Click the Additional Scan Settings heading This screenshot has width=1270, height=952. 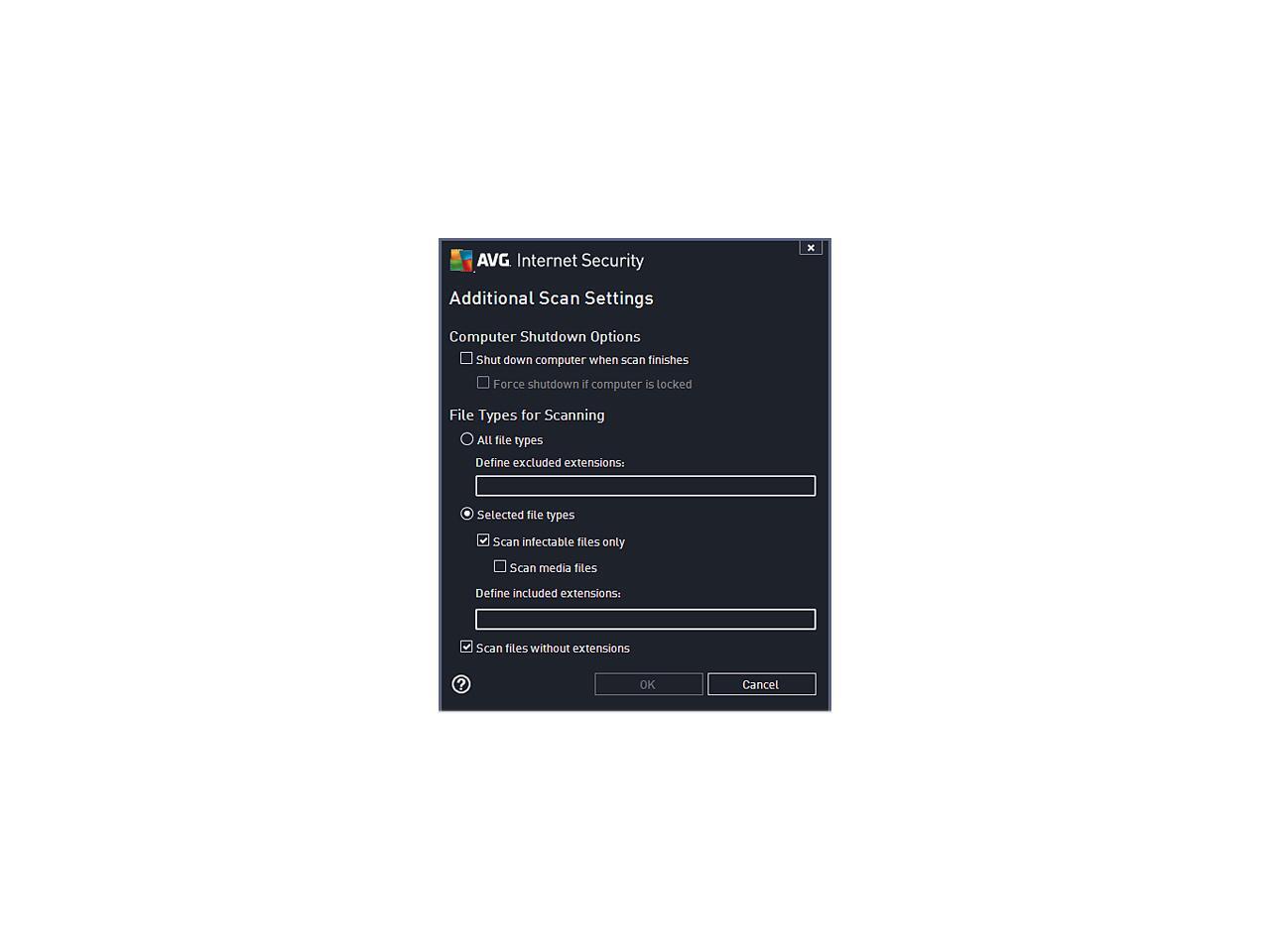coord(552,298)
